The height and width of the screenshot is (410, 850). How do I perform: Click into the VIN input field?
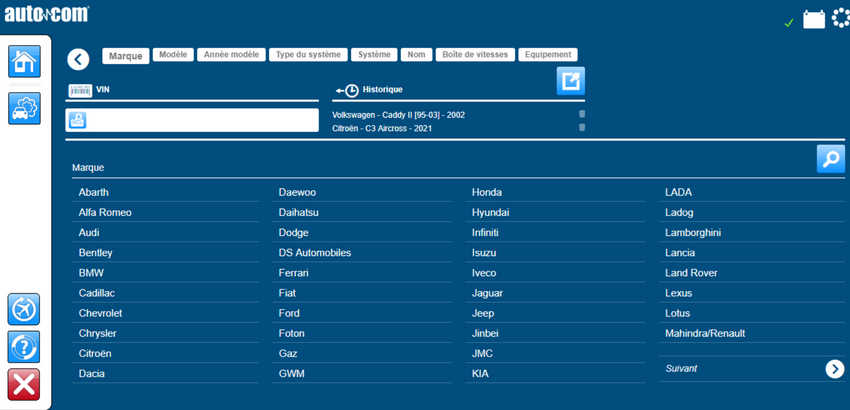(192, 120)
